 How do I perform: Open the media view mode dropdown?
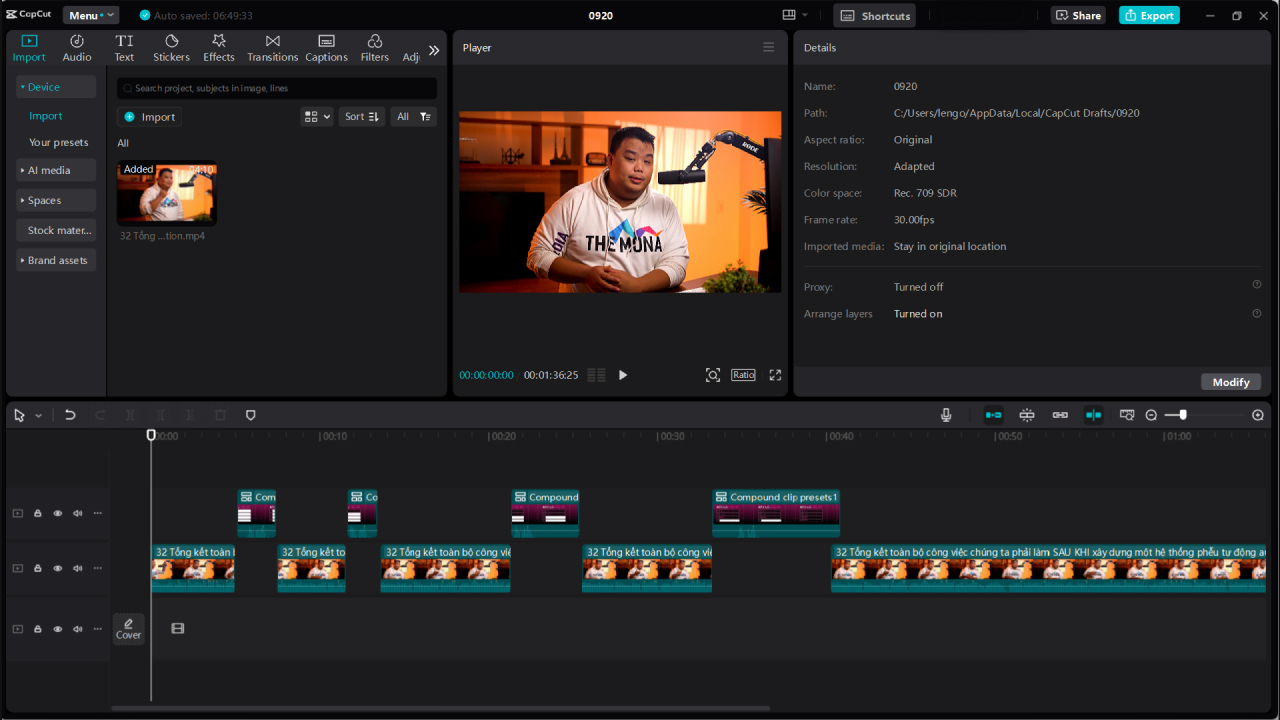316,117
